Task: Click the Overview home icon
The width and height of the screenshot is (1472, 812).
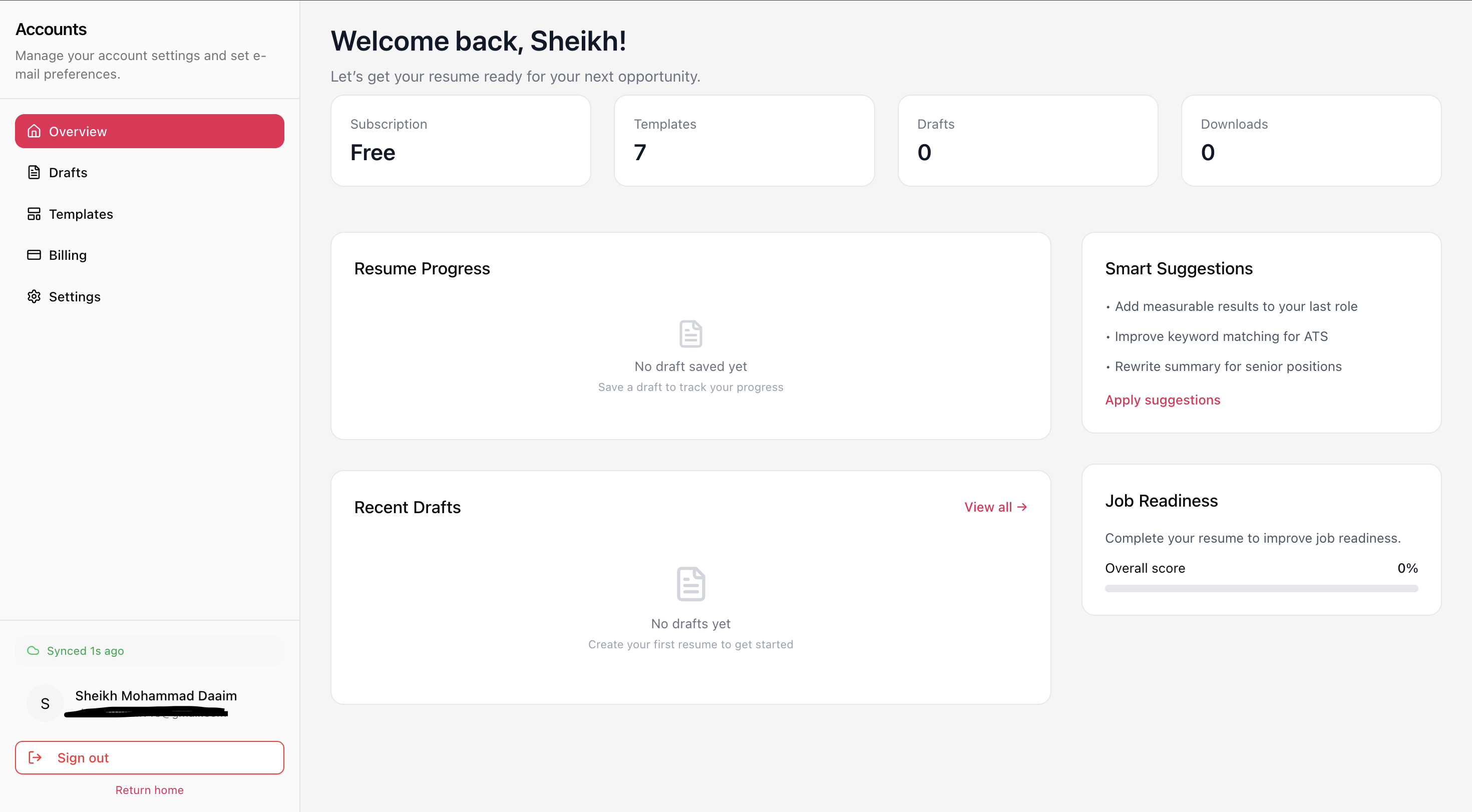Action: tap(34, 132)
